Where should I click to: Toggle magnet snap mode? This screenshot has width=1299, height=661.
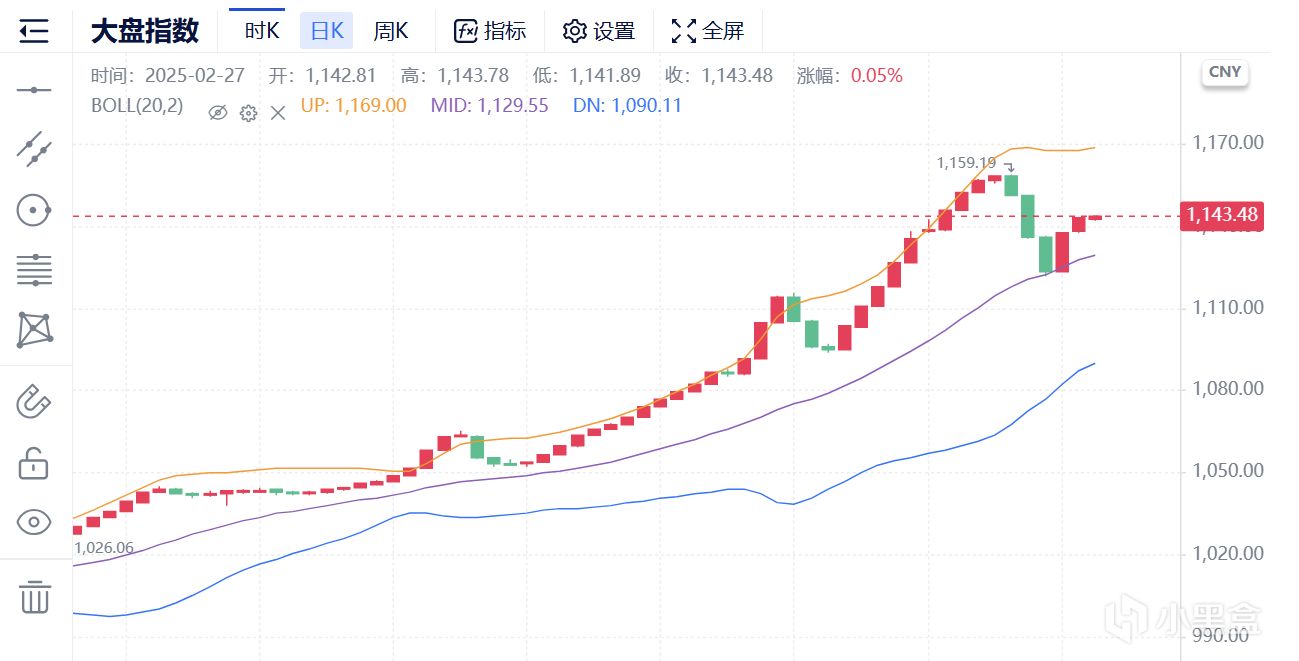click(34, 402)
